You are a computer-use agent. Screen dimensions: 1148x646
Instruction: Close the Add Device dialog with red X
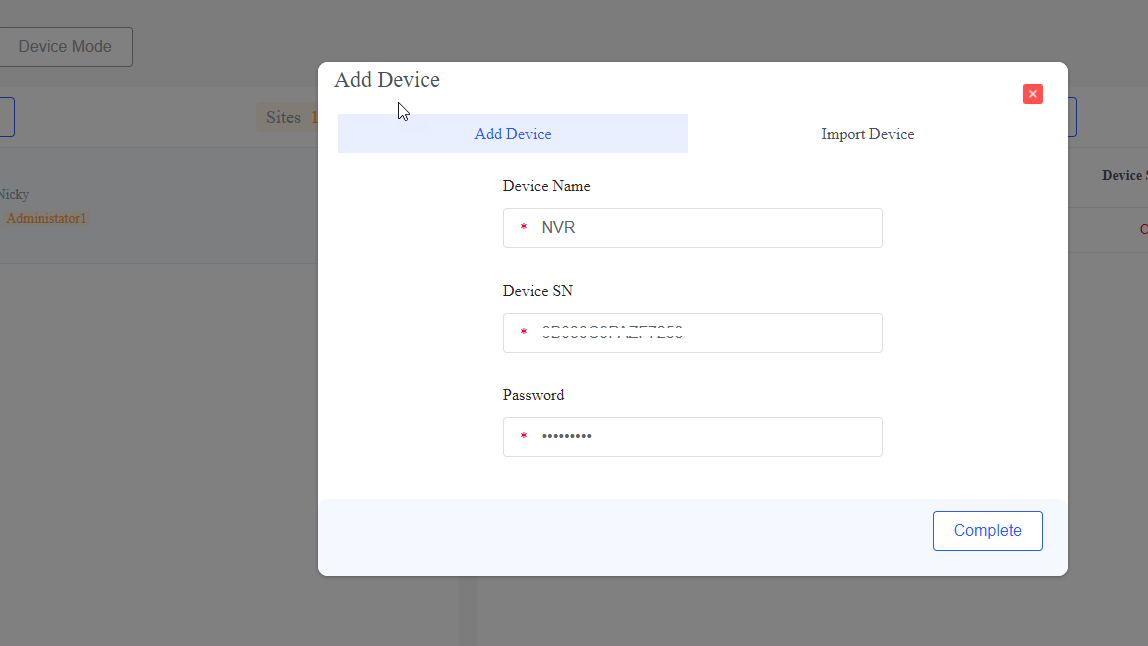pos(1033,94)
